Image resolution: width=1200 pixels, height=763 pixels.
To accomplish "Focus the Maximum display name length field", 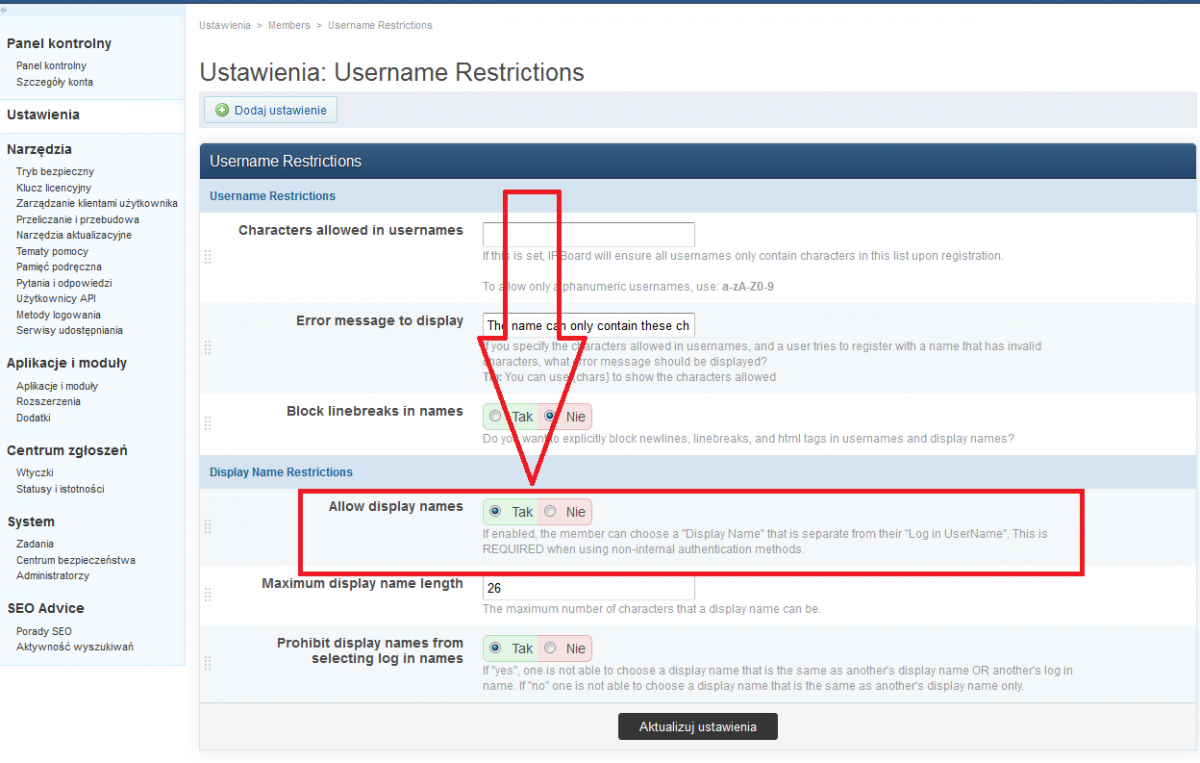I will click(588, 588).
